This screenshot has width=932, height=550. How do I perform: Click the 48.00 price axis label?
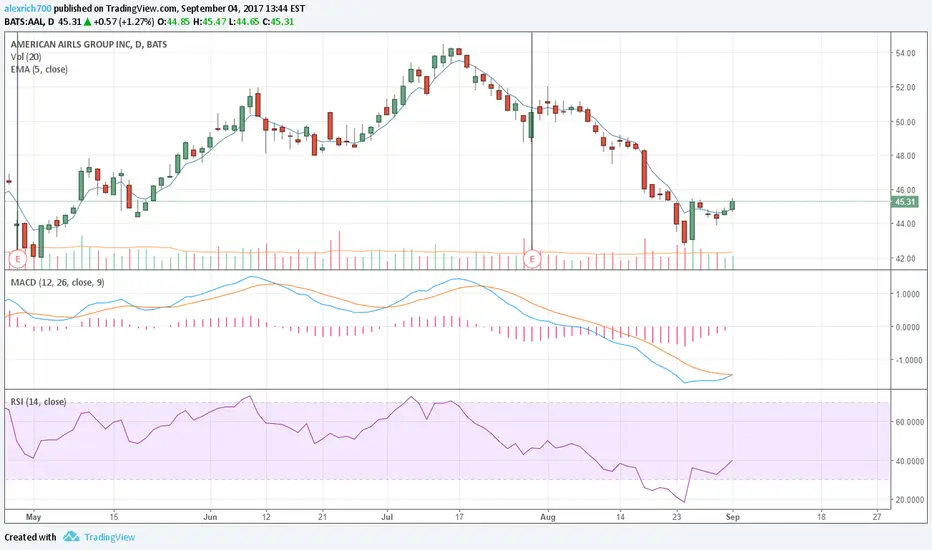click(x=905, y=156)
